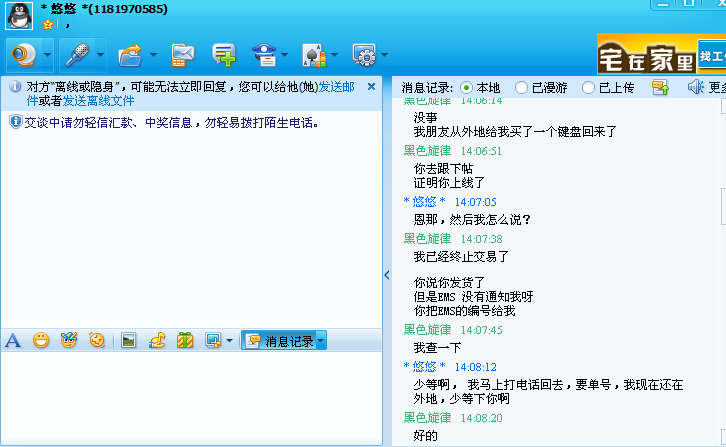Screen dimensions: 726x447
Task: Start a video call with webcam icon
Action: point(24,55)
